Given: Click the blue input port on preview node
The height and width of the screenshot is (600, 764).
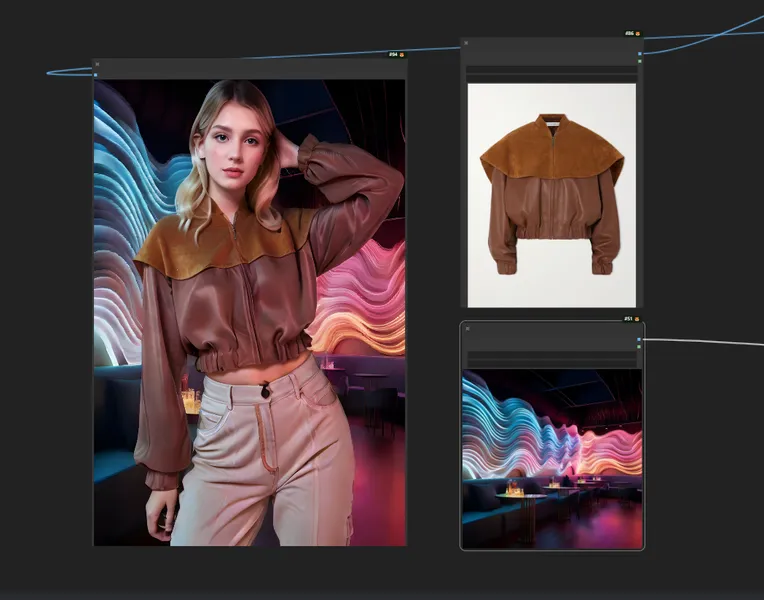Looking at the screenshot, I should [x=96, y=75].
